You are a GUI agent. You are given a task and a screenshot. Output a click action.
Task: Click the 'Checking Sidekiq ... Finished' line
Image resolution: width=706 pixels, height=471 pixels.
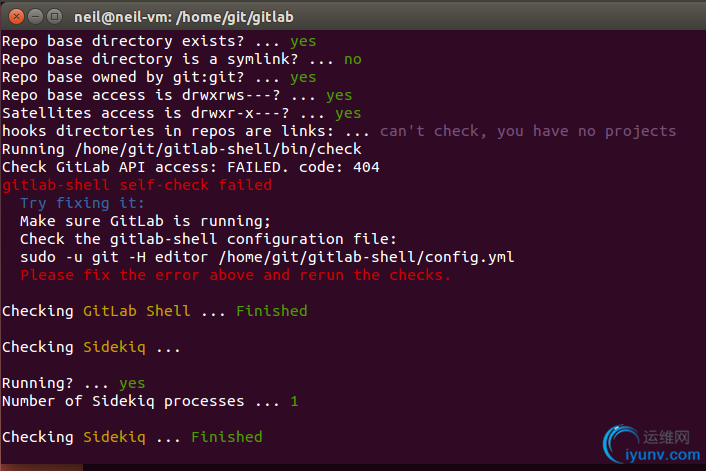point(132,438)
